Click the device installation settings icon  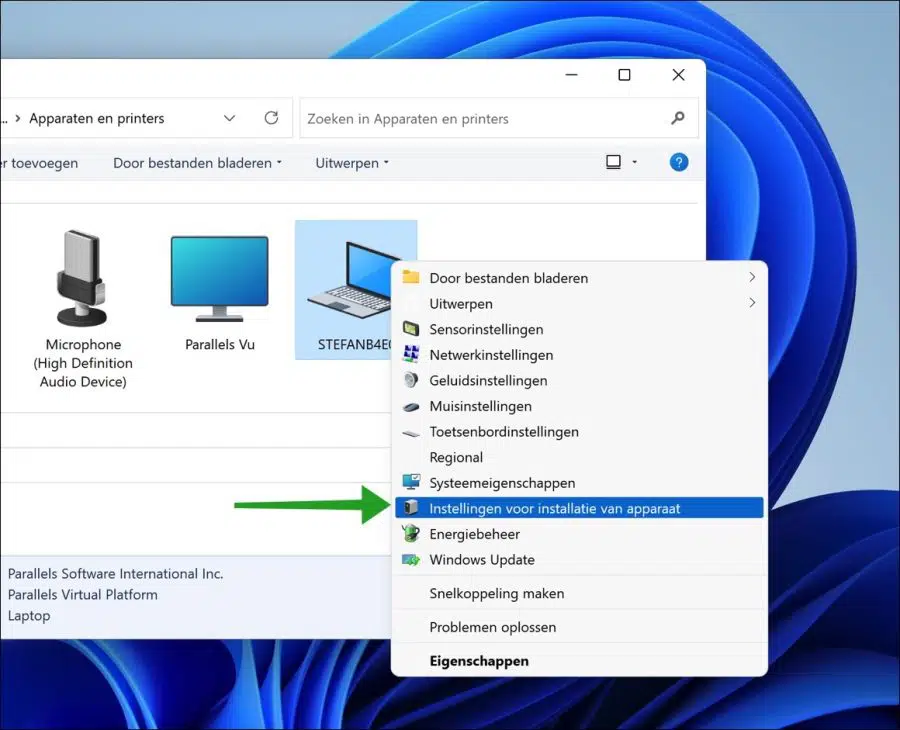click(x=410, y=508)
